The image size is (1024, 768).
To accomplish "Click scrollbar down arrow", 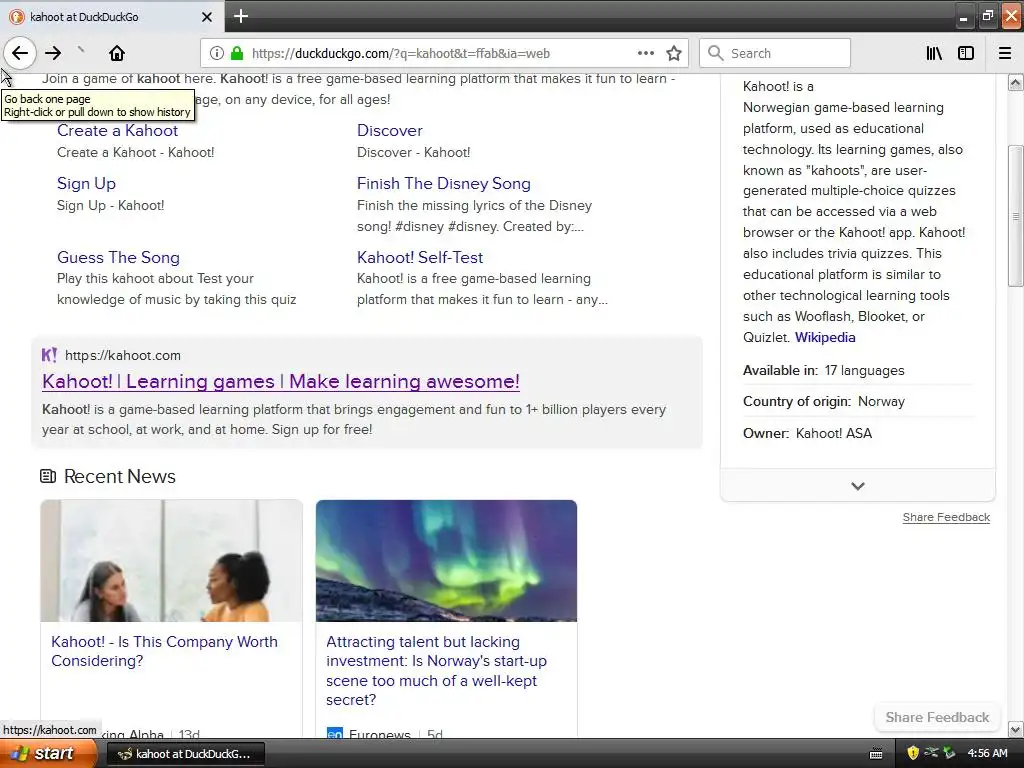I will (x=1016, y=729).
